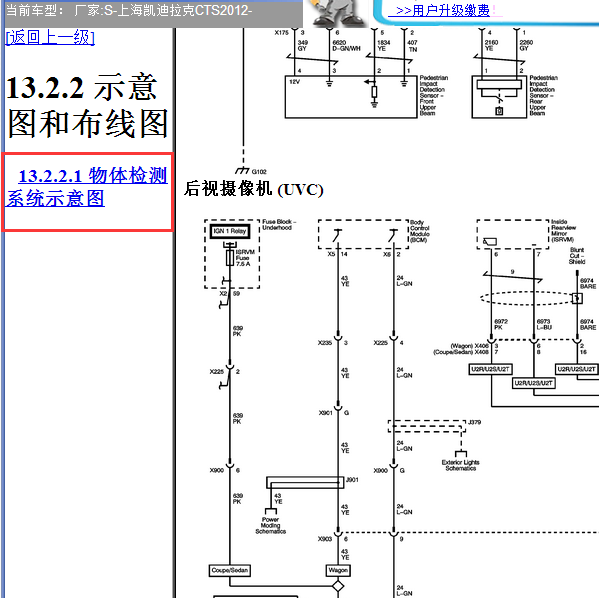Click the (Wagon) X406 connector label
Viewport: 599px width, 598px height.
pos(469,345)
